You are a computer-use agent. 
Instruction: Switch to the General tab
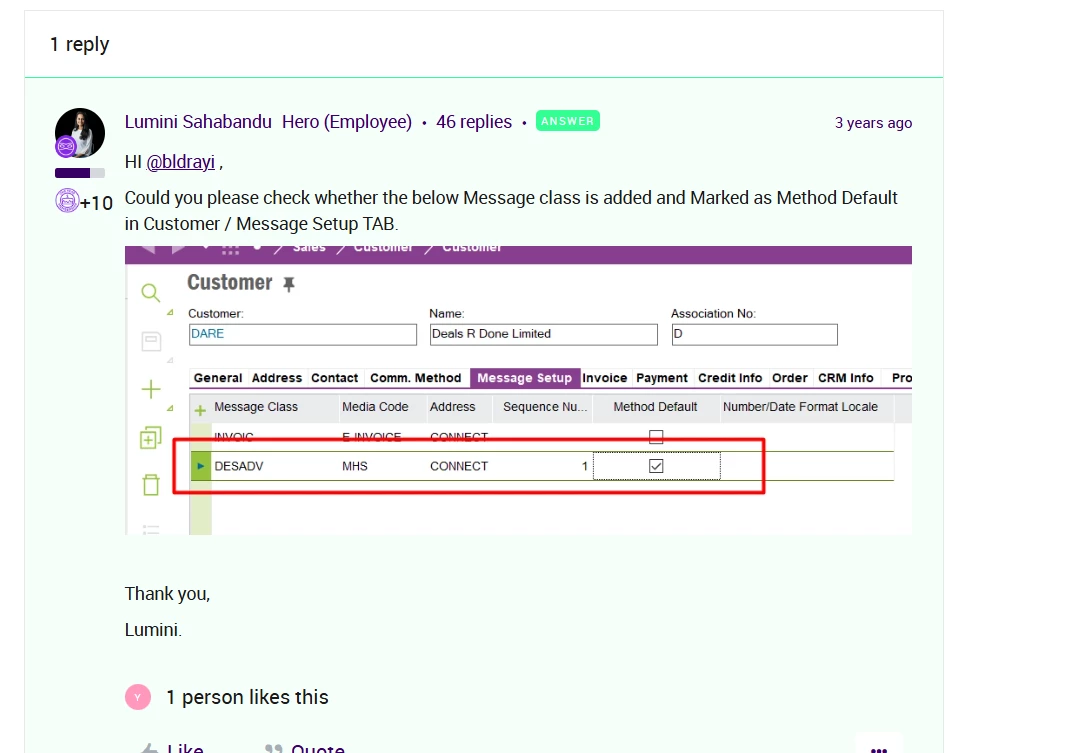[218, 378]
